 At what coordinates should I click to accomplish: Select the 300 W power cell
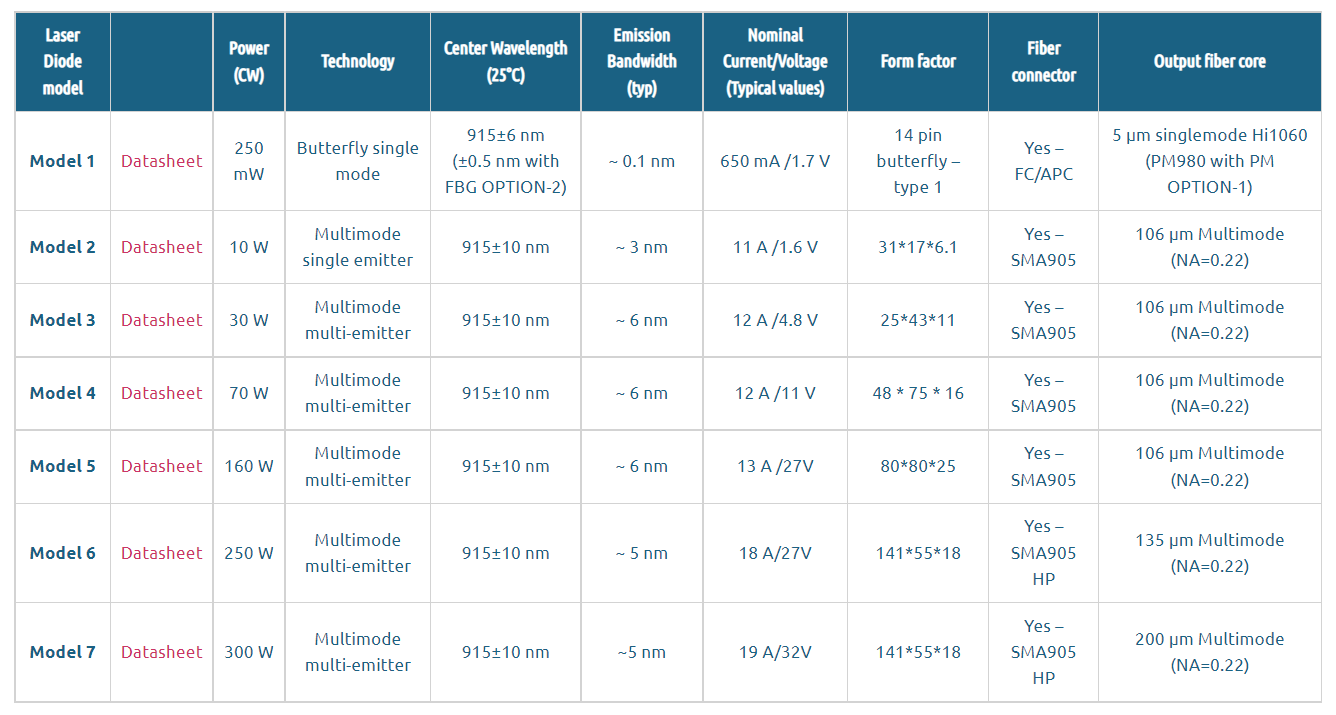249,652
